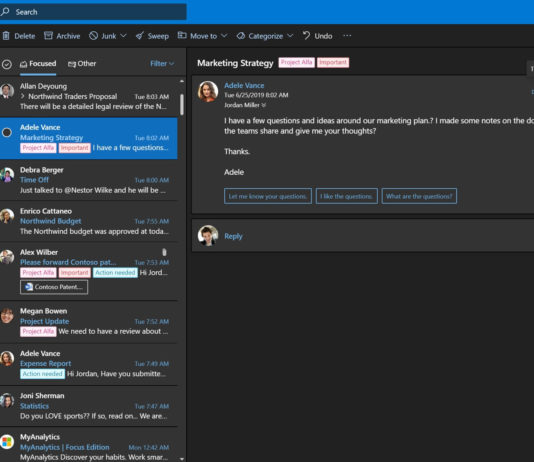Viewport: 534px width, 462px height.
Task: Undo the last action
Action: coord(317,36)
